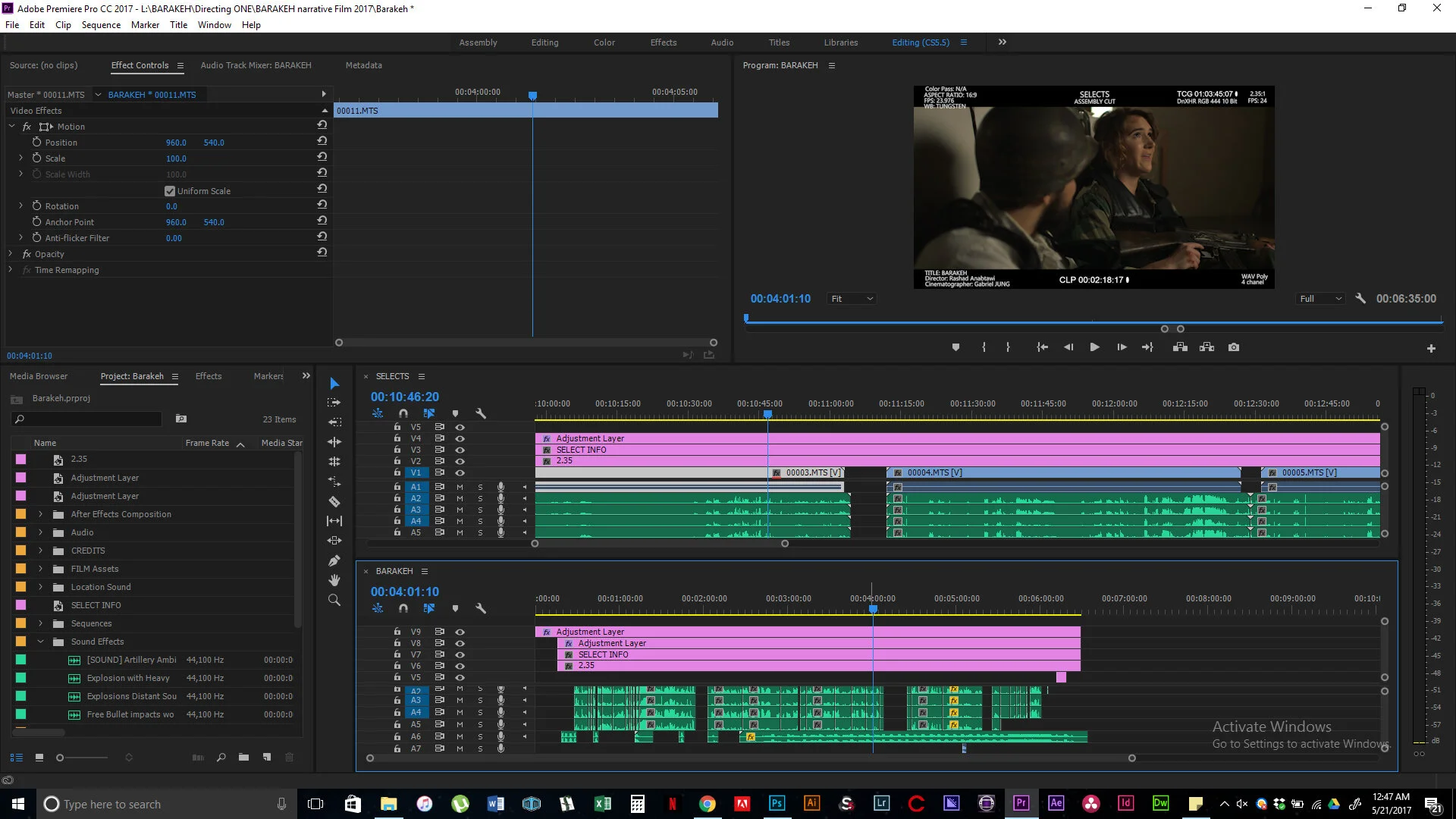The height and width of the screenshot is (819, 1456).
Task: Toggle V5 track output eye in SELECTS
Action: tap(460, 427)
